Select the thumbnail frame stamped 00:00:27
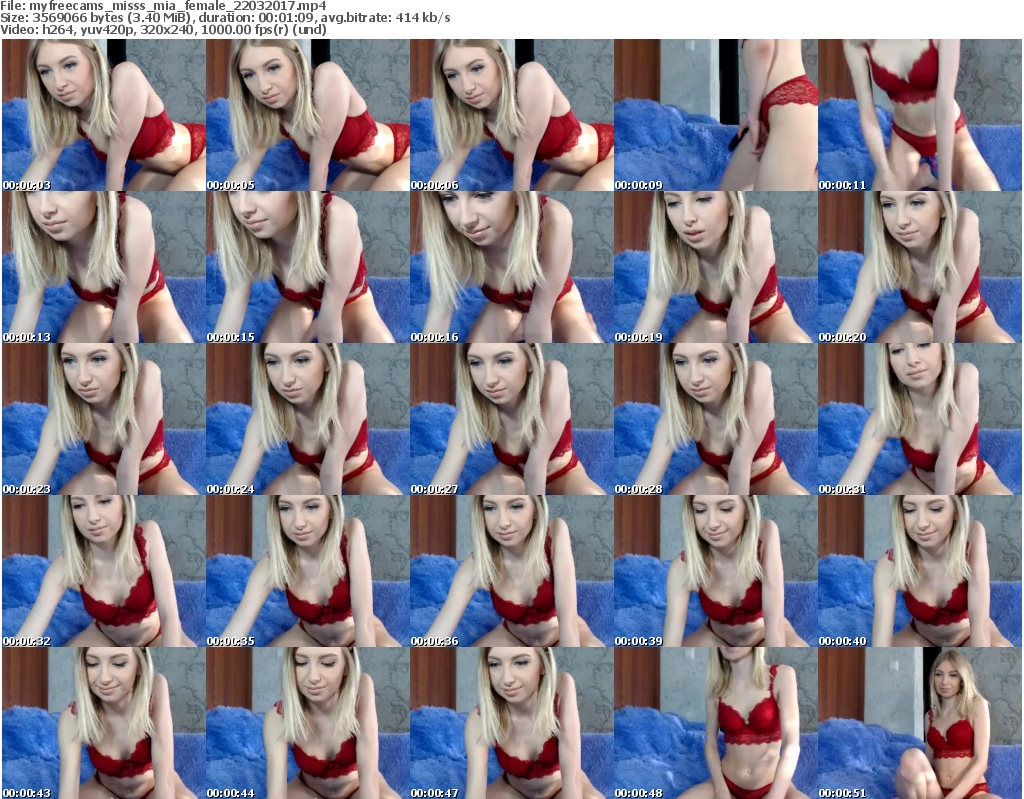 click(x=511, y=419)
